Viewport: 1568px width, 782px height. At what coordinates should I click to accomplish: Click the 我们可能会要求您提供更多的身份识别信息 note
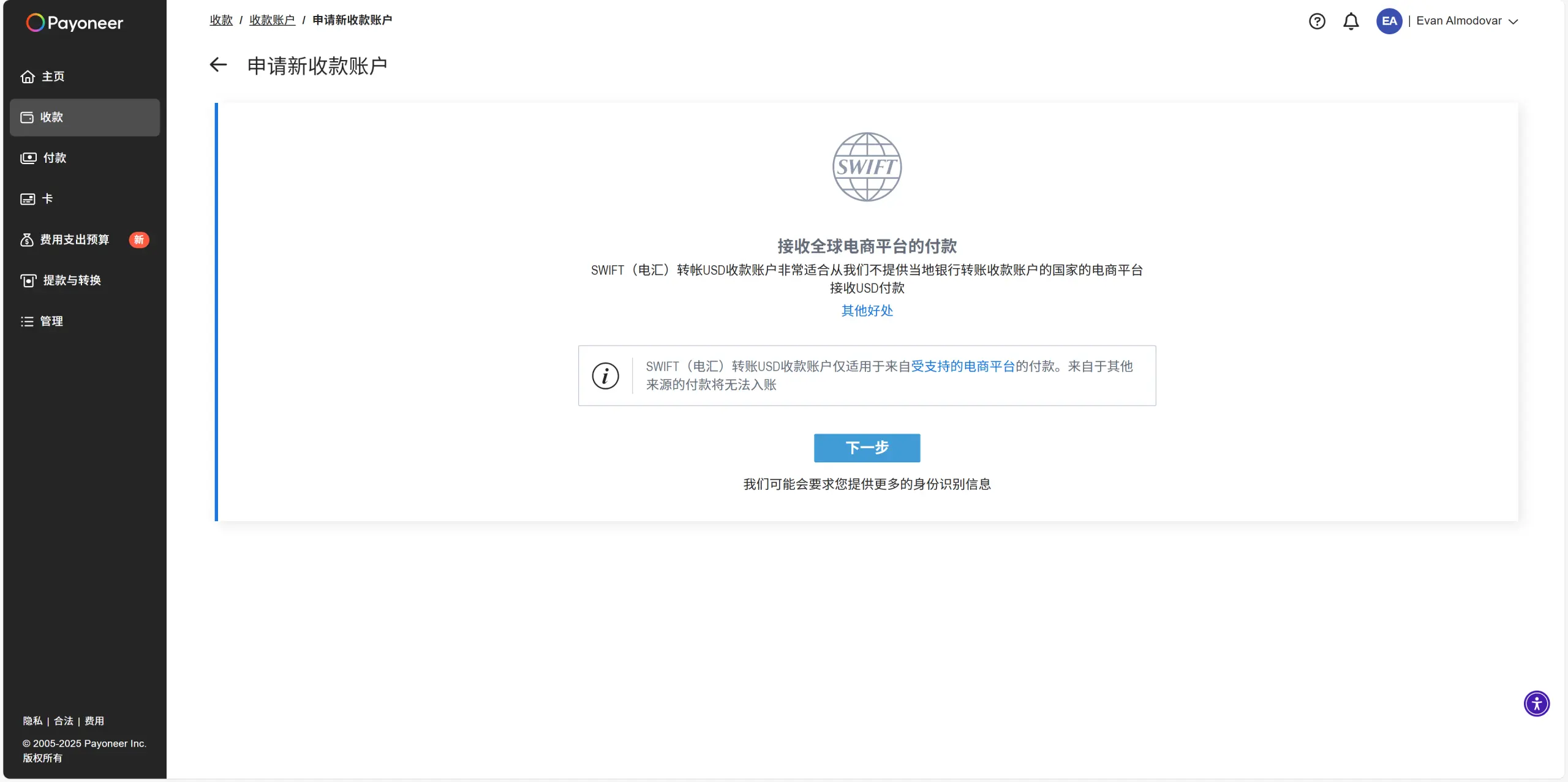pyautogui.click(x=867, y=484)
